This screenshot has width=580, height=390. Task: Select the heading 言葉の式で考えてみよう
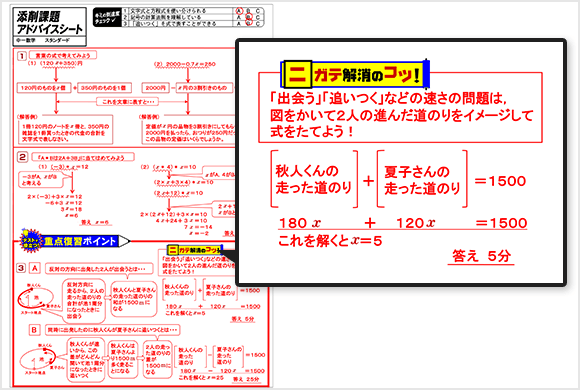pyautogui.click(x=63, y=56)
